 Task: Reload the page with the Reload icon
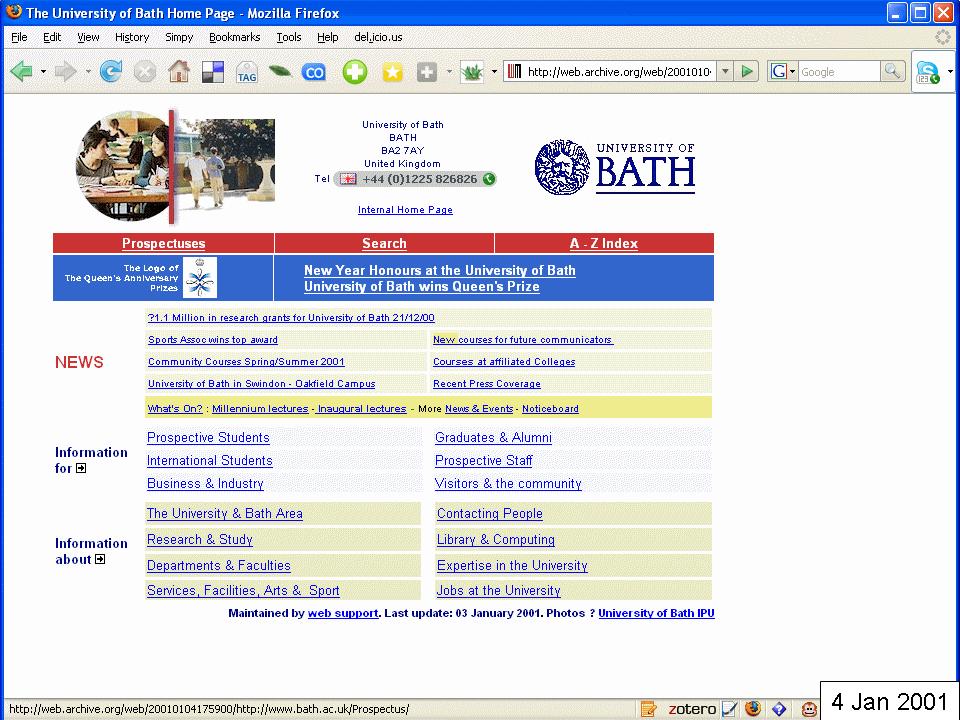pyautogui.click(x=111, y=72)
